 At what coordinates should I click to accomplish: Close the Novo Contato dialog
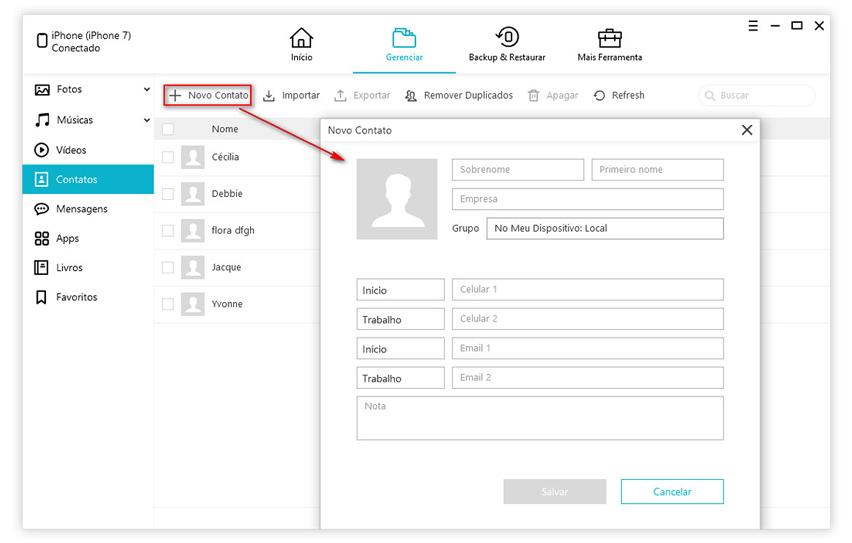pos(747,130)
